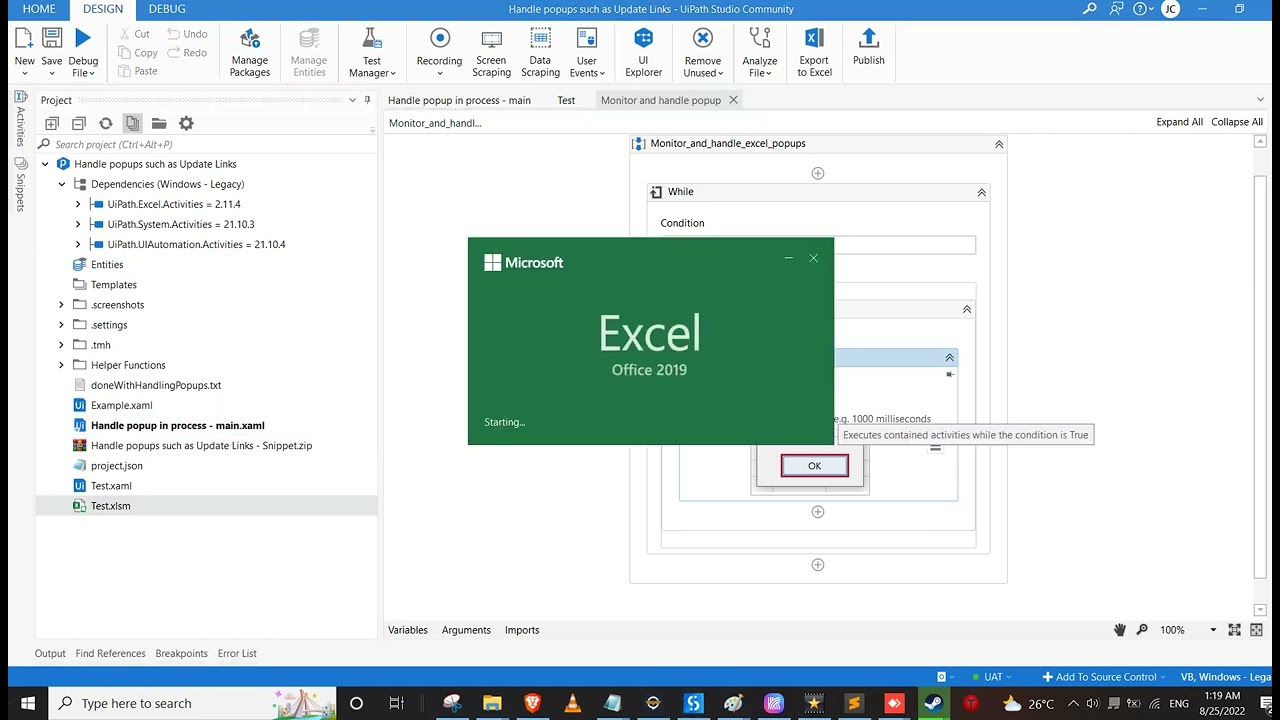
Task: Open the Variables panel
Action: point(407,630)
